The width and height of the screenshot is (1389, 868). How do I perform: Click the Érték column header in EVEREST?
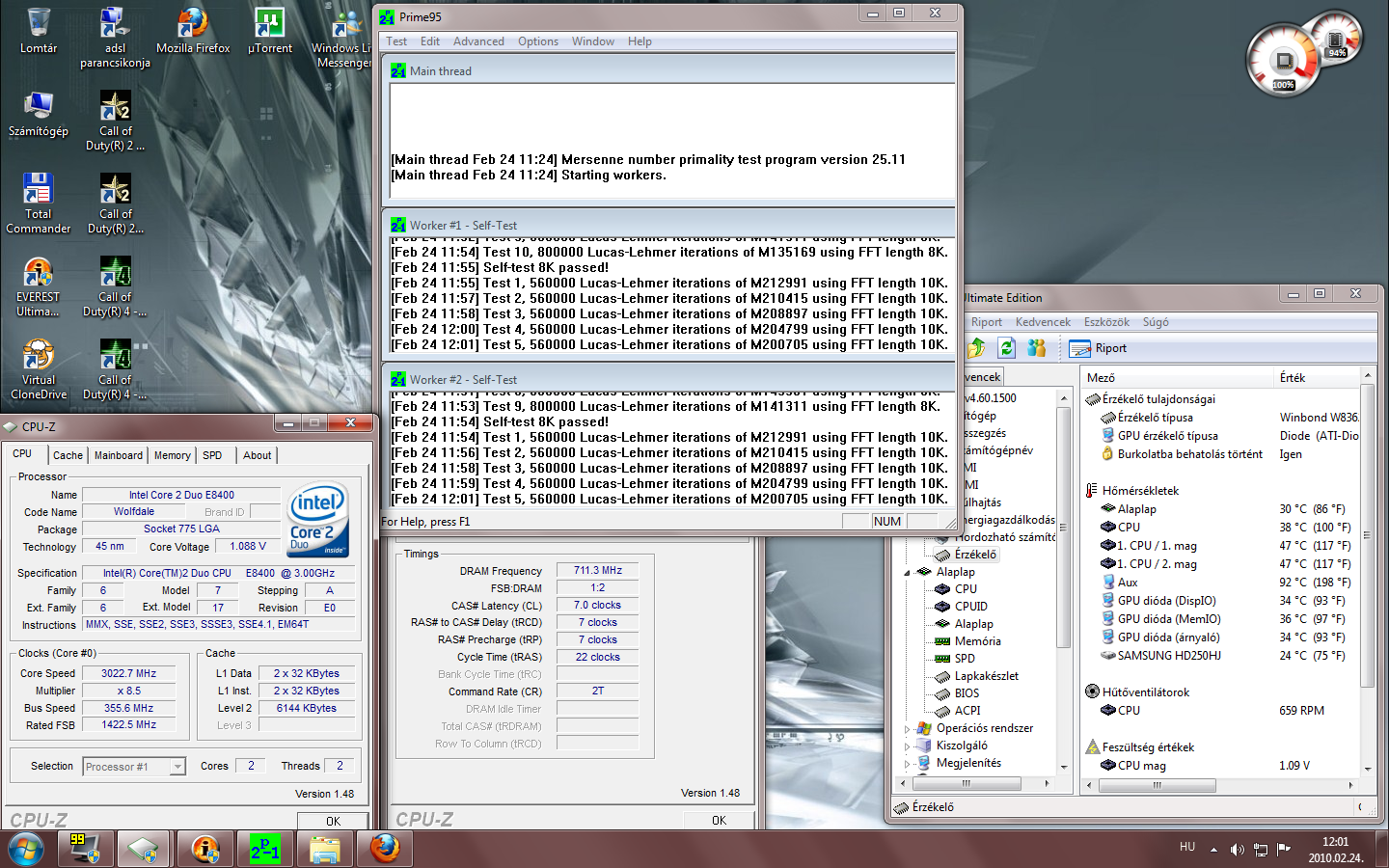1317,378
